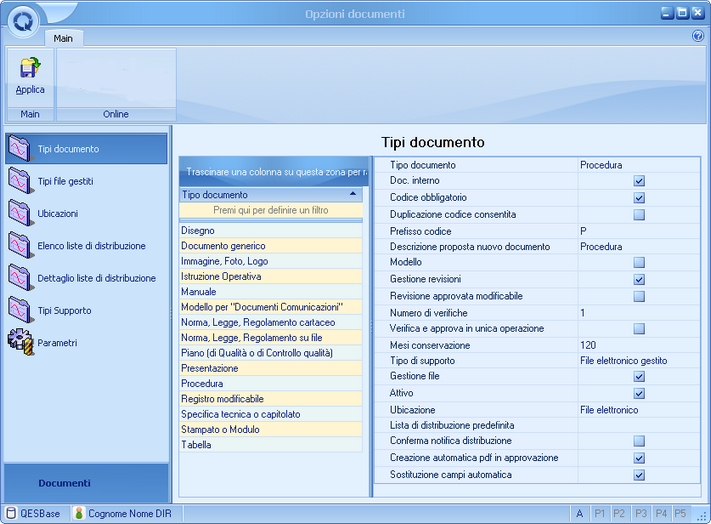Screen dimensions: 711x524
Task: Click the P2 indicator in status bar
Action: [619, 513]
